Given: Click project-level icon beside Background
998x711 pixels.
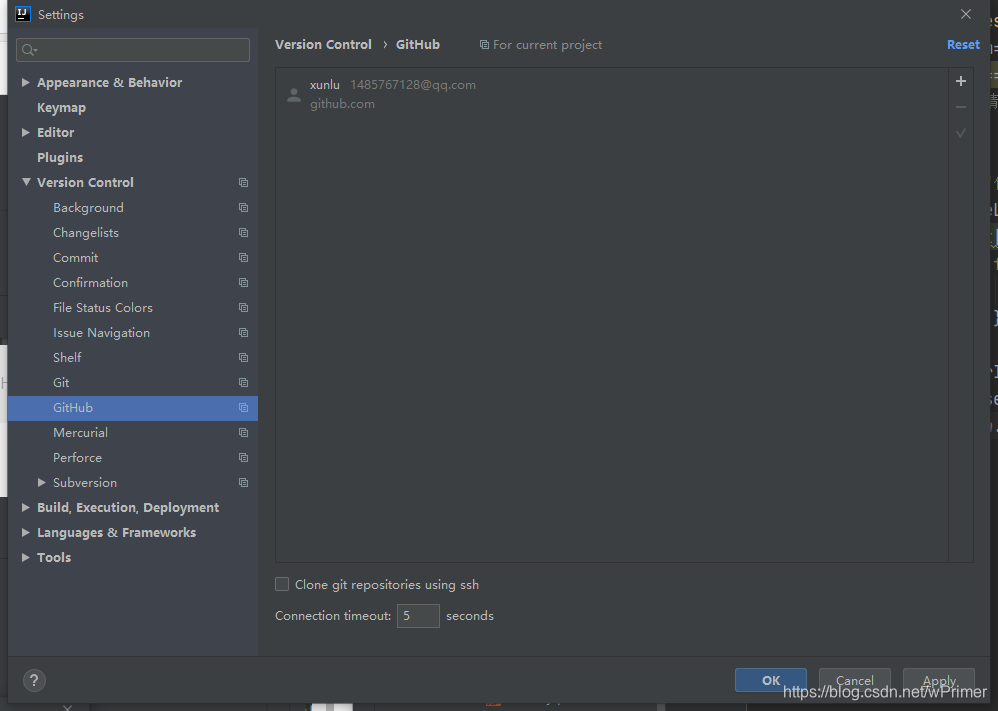Looking at the screenshot, I should [243, 208].
